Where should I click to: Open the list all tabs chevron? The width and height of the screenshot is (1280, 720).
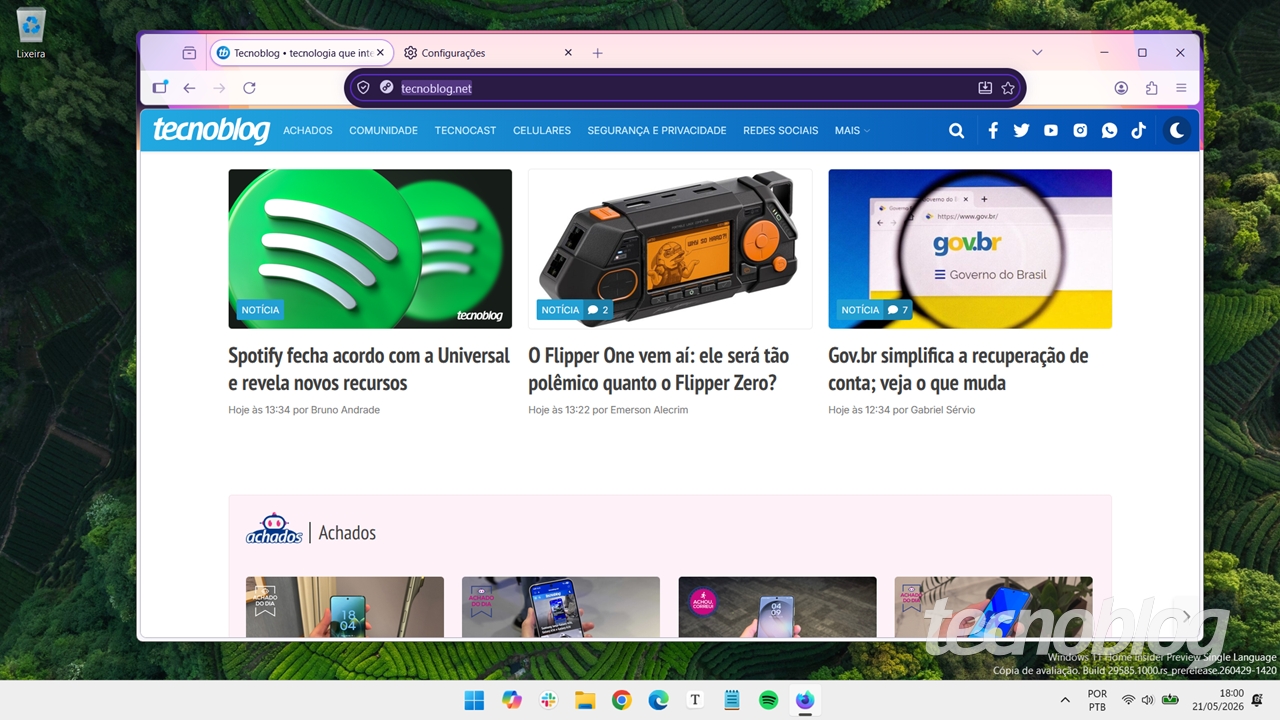(1037, 53)
